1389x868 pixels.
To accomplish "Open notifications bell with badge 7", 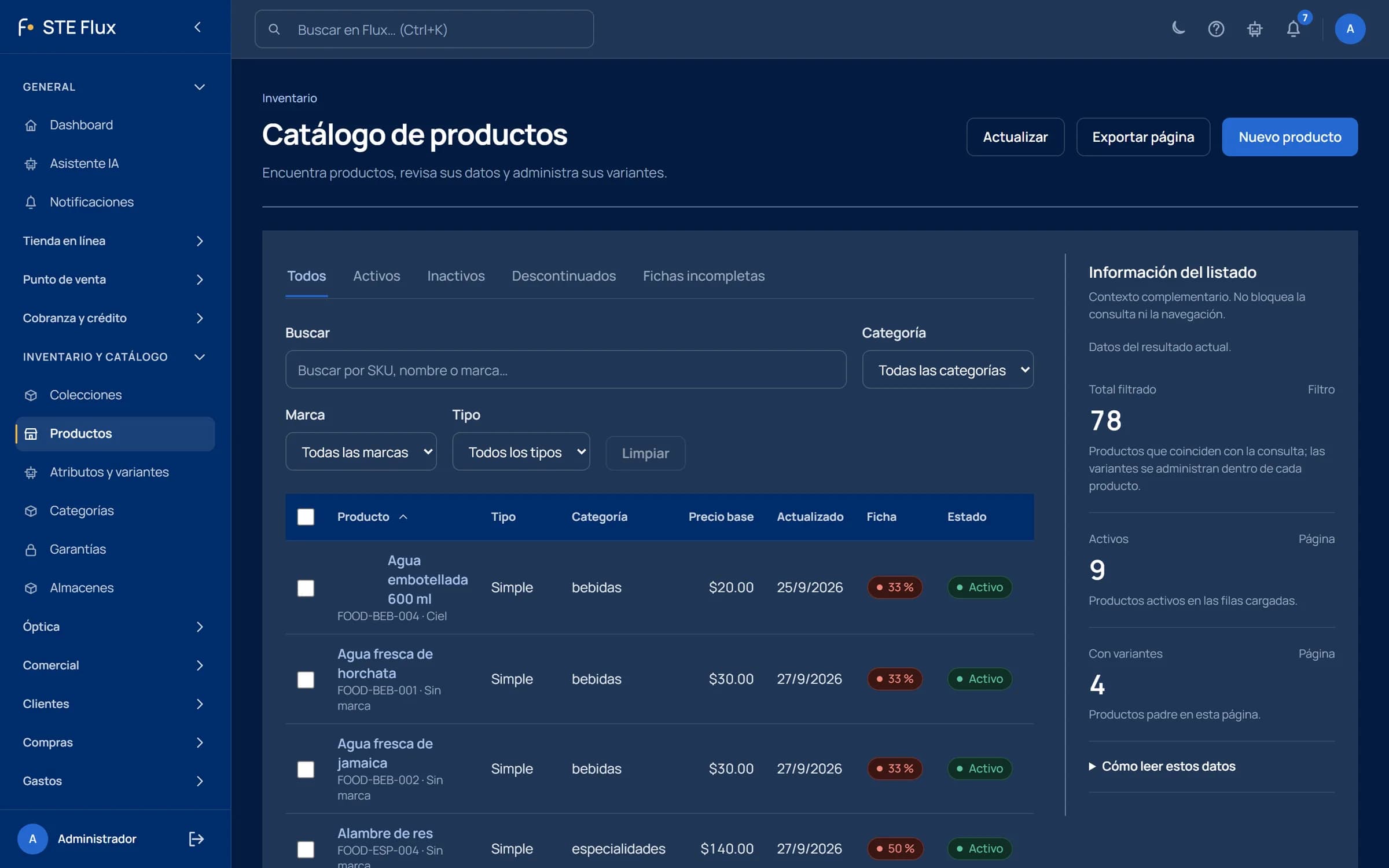I will [1294, 28].
